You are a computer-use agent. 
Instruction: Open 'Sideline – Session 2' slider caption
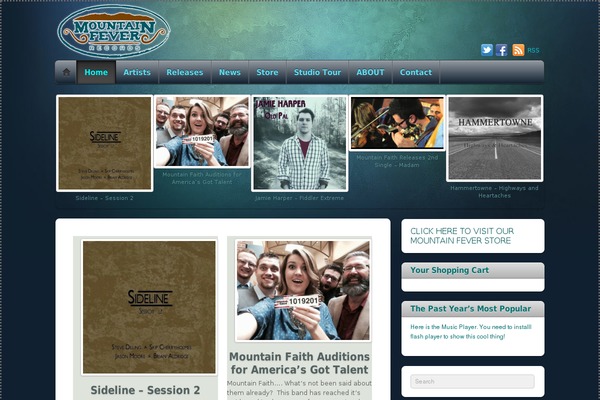pos(104,198)
